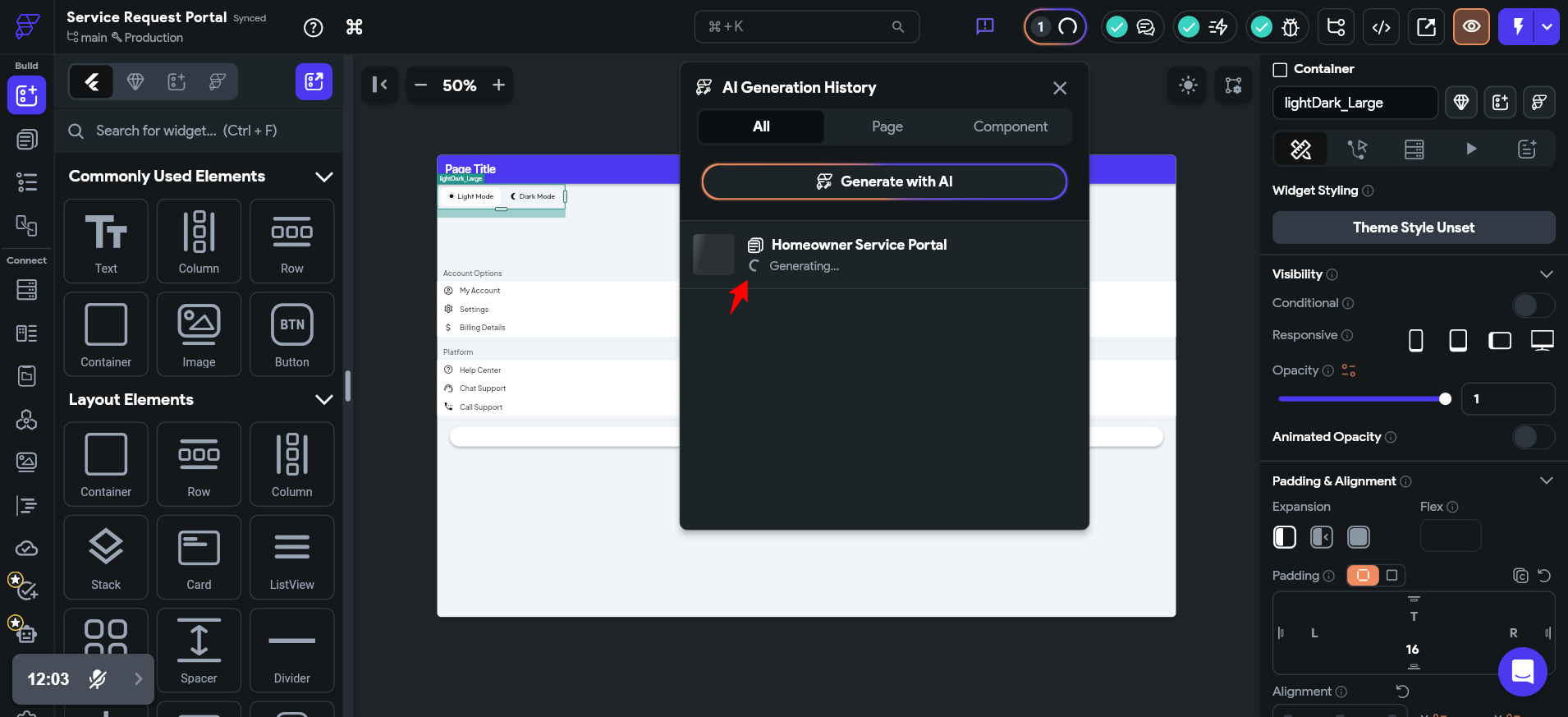Click Theme Style Unset button
The height and width of the screenshot is (717, 1568).
(1414, 228)
